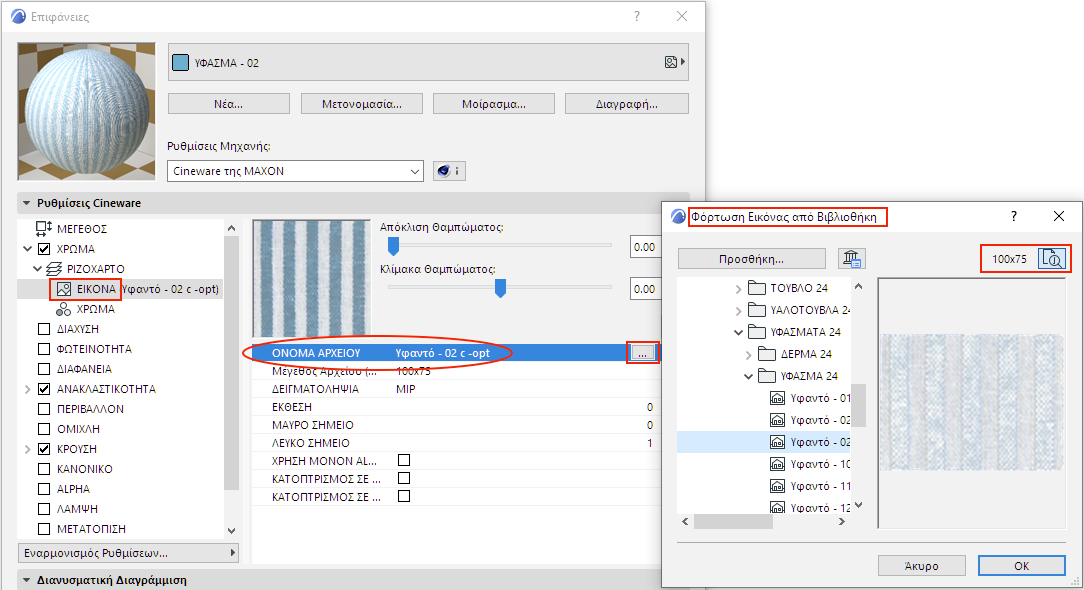
Task: Click the Νέα... button
Action: pyautogui.click(x=229, y=104)
